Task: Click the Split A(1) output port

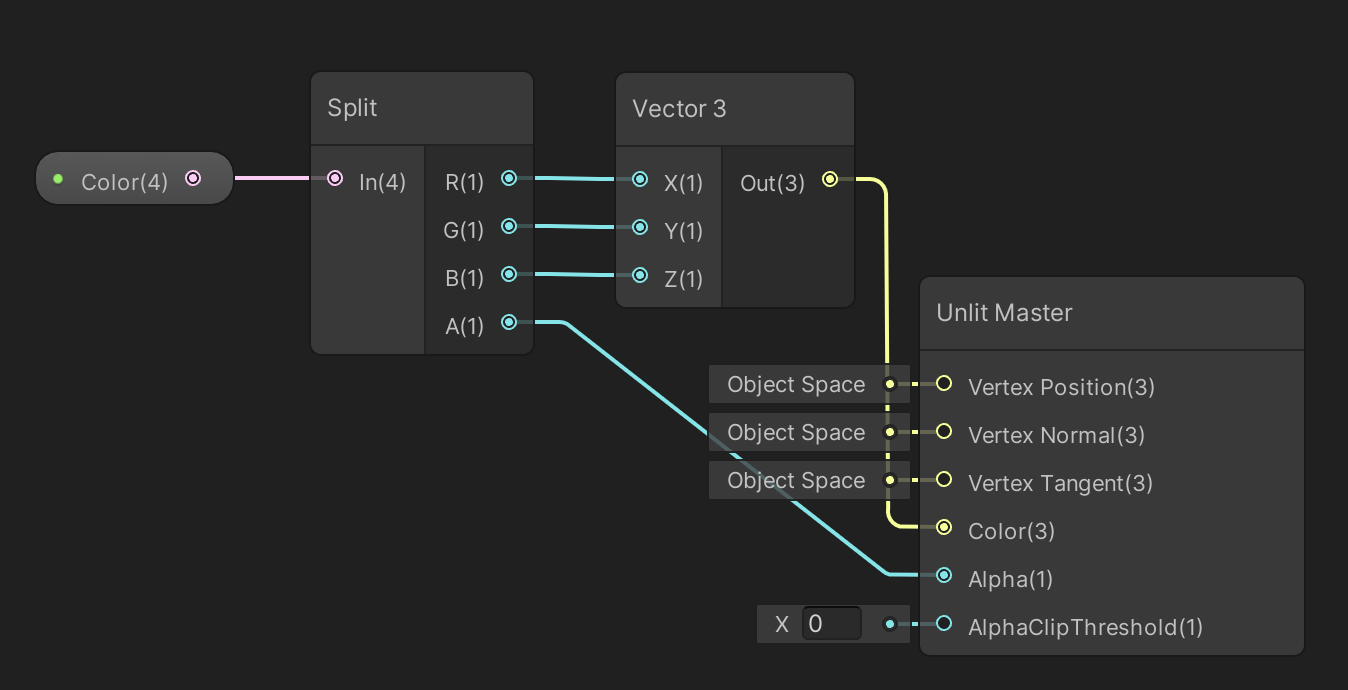Action: (509, 322)
